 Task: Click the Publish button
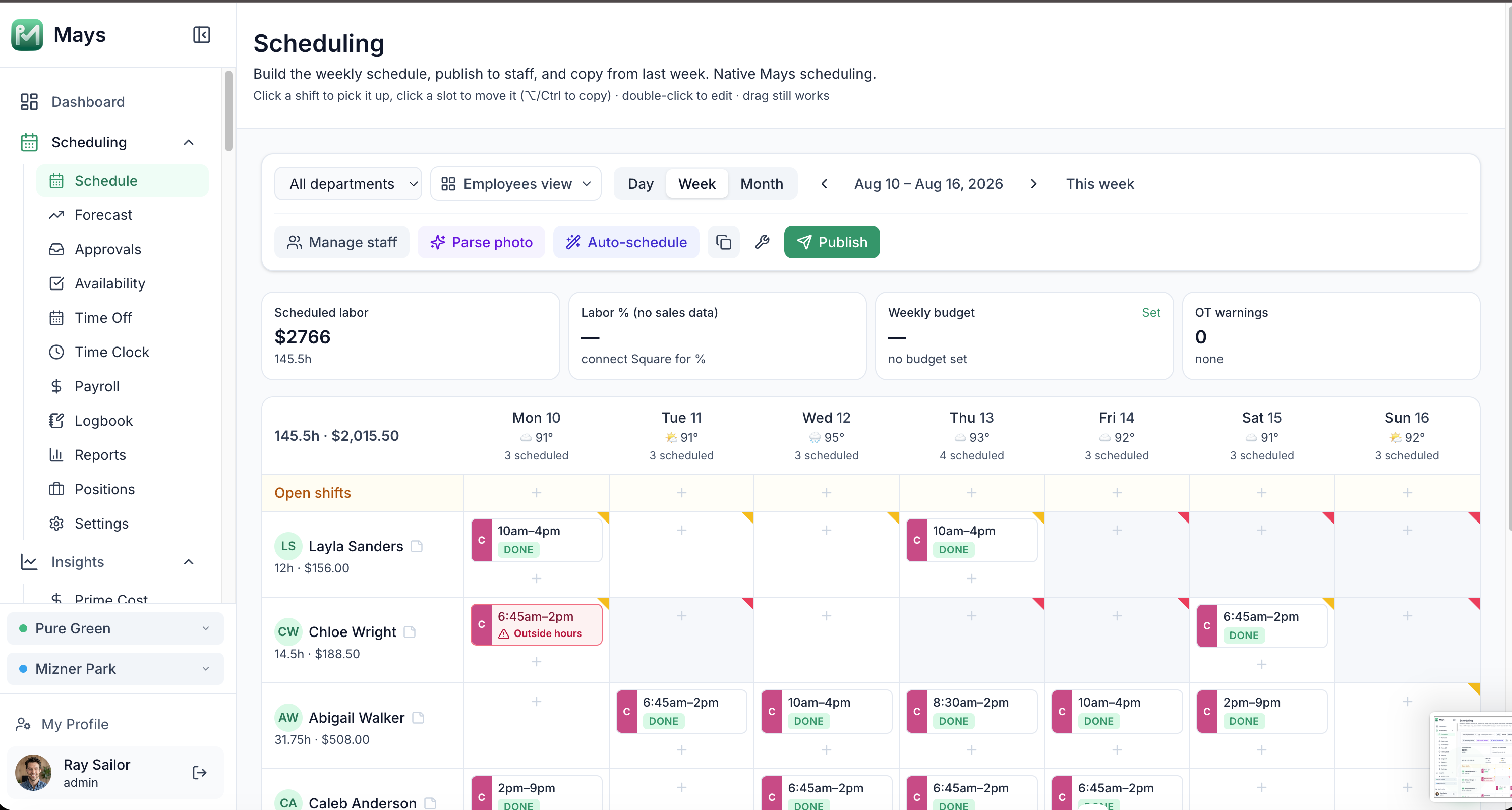point(832,242)
